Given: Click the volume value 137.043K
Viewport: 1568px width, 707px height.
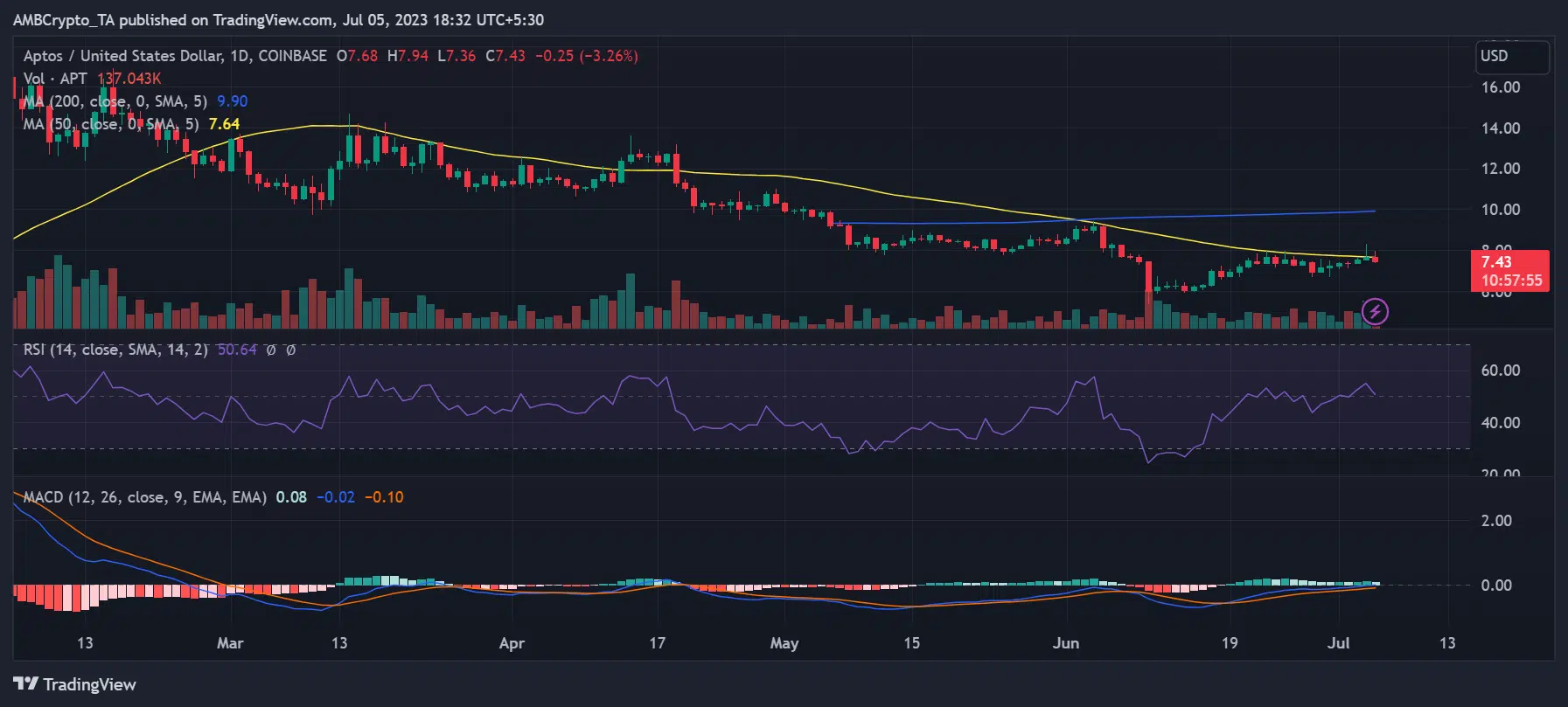Looking at the screenshot, I should 129,79.
